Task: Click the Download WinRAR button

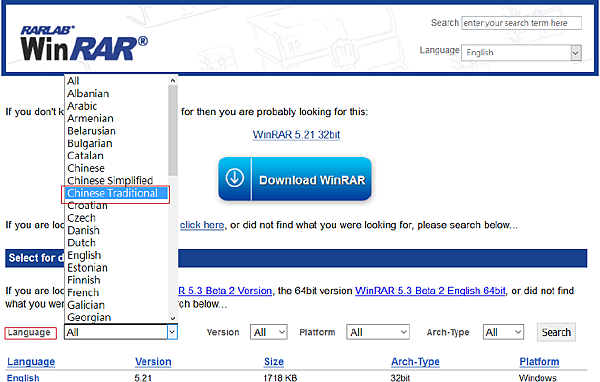Action: (x=295, y=179)
